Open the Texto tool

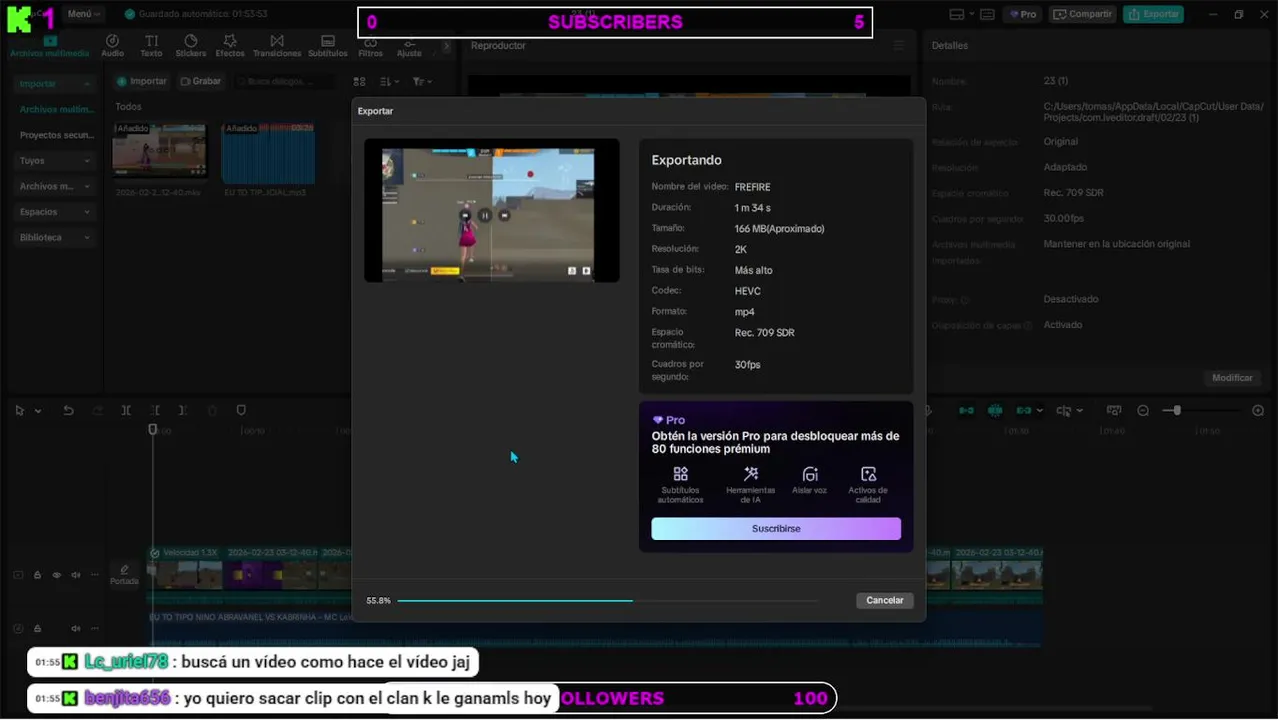pyautogui.click(x=151, y=46)
